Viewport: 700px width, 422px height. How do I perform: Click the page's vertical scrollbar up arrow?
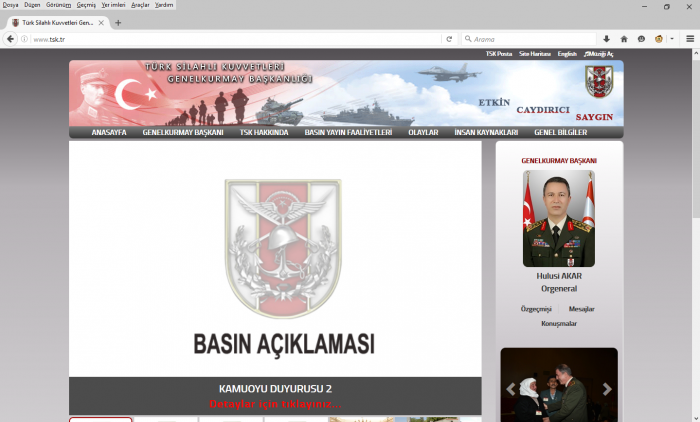click(x=696, y=54)
